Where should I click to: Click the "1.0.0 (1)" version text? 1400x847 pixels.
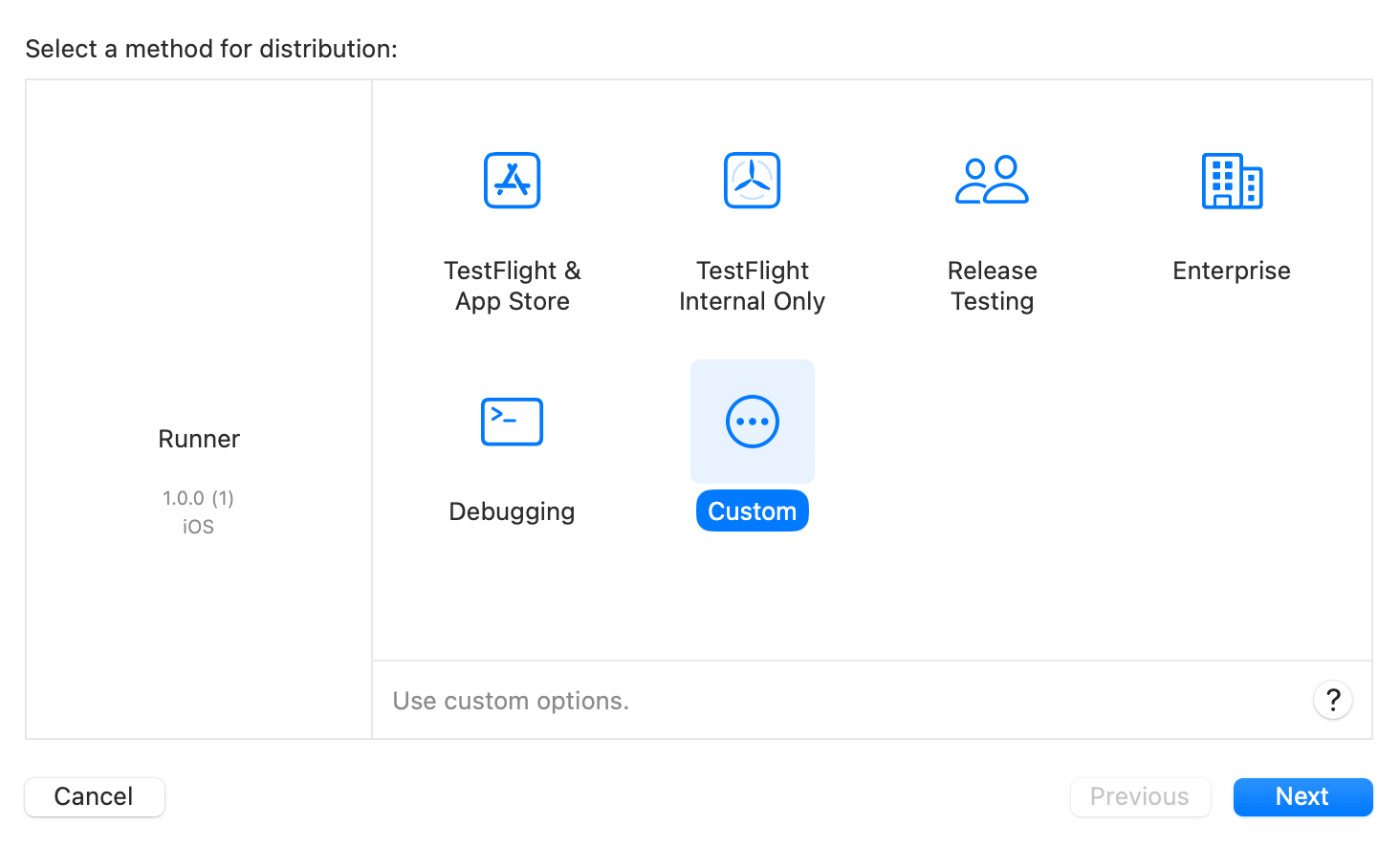click(198, 498)
